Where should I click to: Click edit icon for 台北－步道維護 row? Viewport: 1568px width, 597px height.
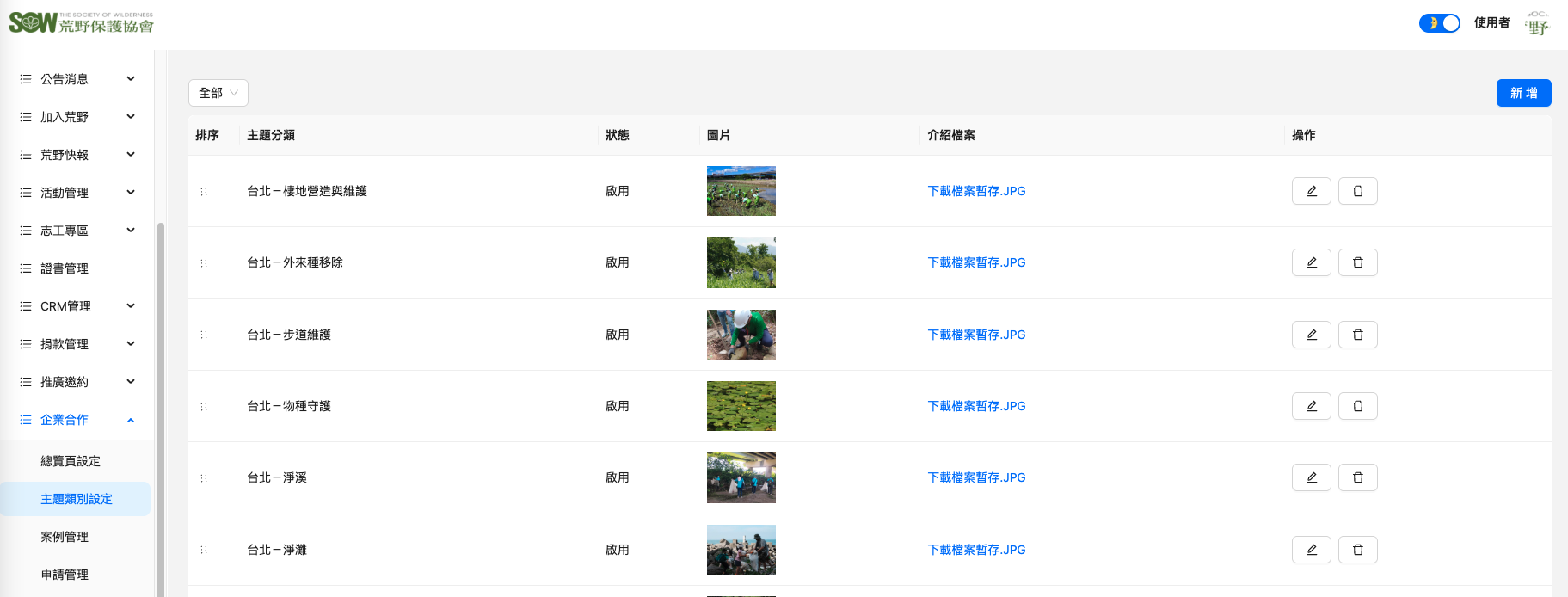point(1311,335)
